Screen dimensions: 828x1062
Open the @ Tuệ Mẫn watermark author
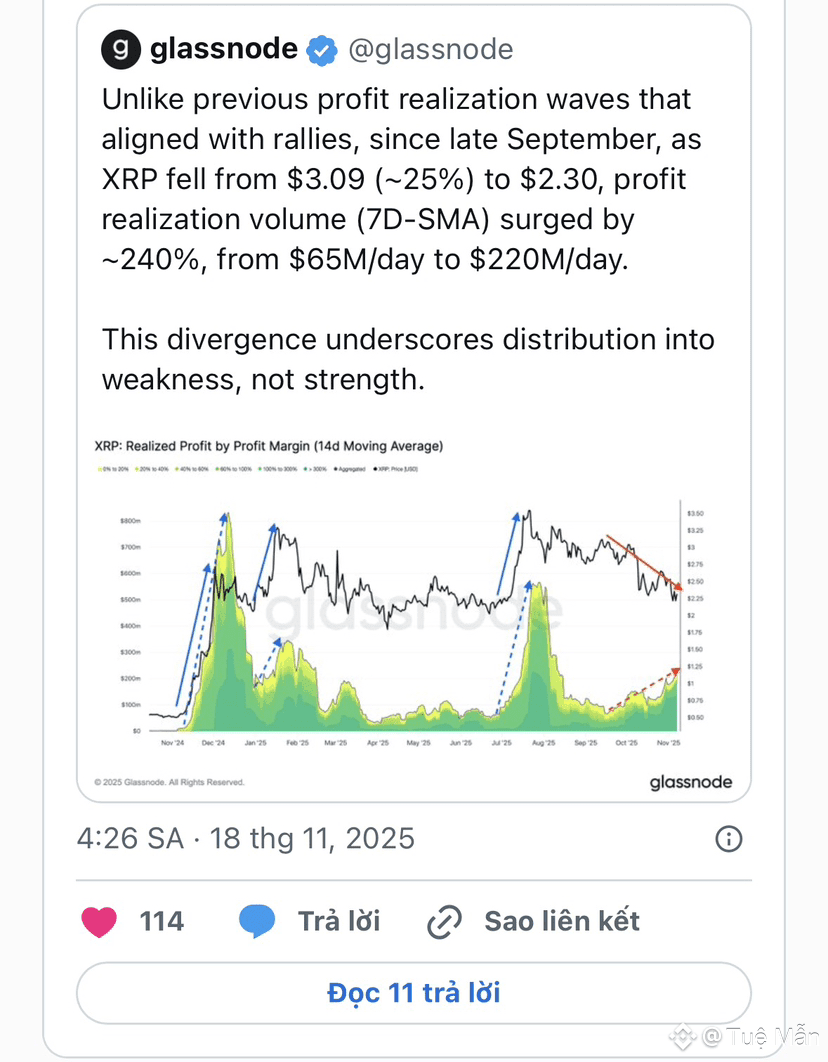pyautogui.click(x=760, y=1036)
